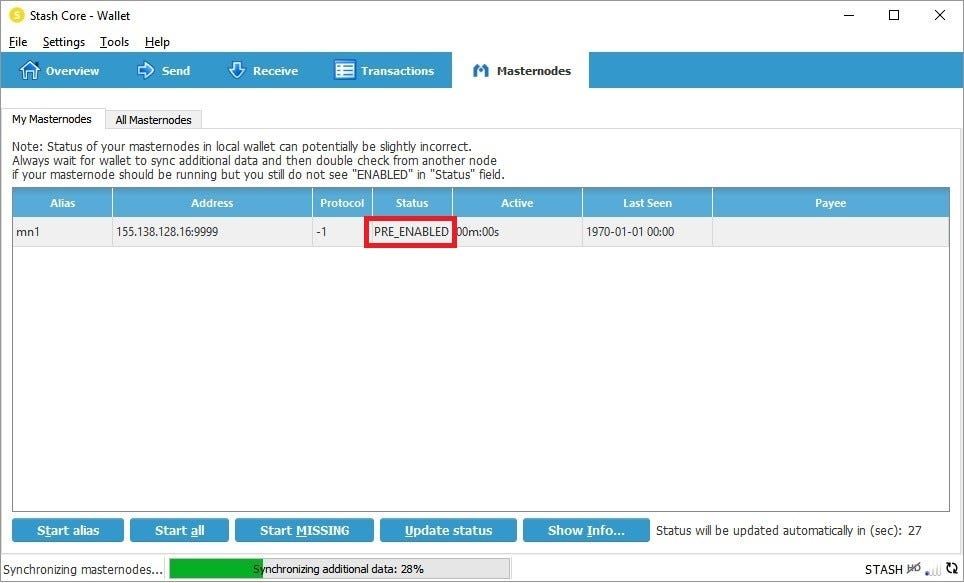Screen dimensions: 964x583
Task: Click the Synchronizing masternodes... status text
Action: [x=83, y=569]
